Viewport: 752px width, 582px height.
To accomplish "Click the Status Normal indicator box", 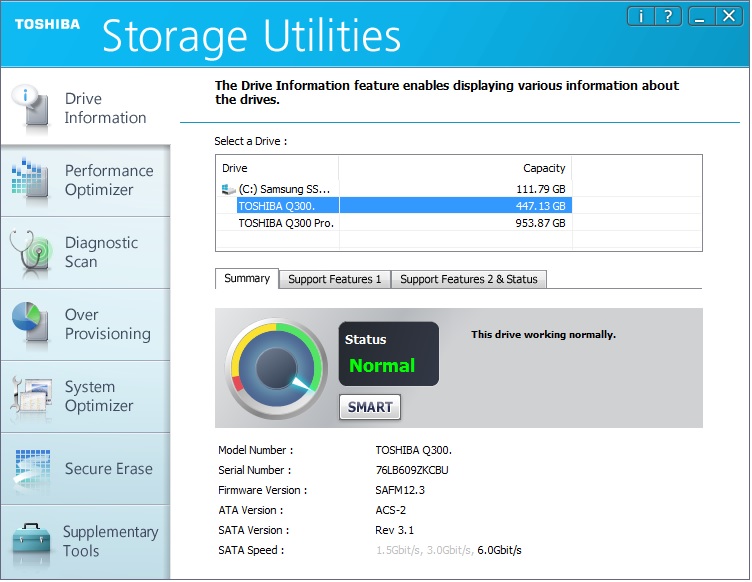I will pyautogui.click(x=388, y=354).
